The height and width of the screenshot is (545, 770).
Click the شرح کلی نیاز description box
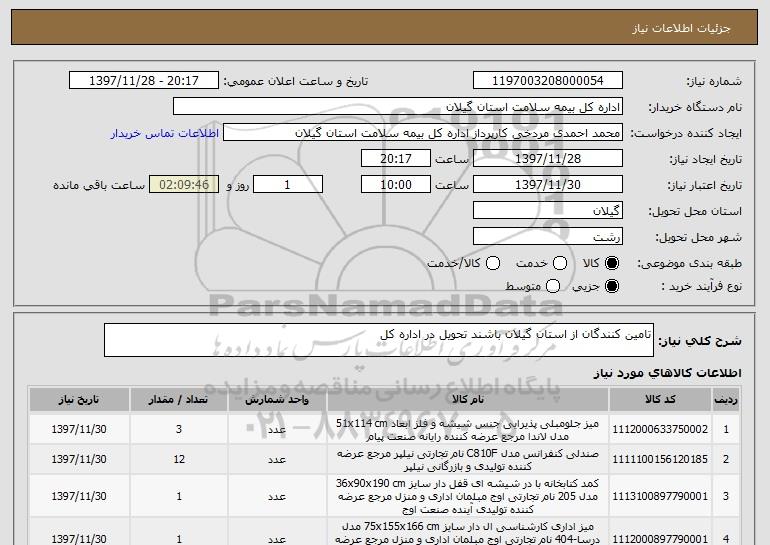(379, 340)
